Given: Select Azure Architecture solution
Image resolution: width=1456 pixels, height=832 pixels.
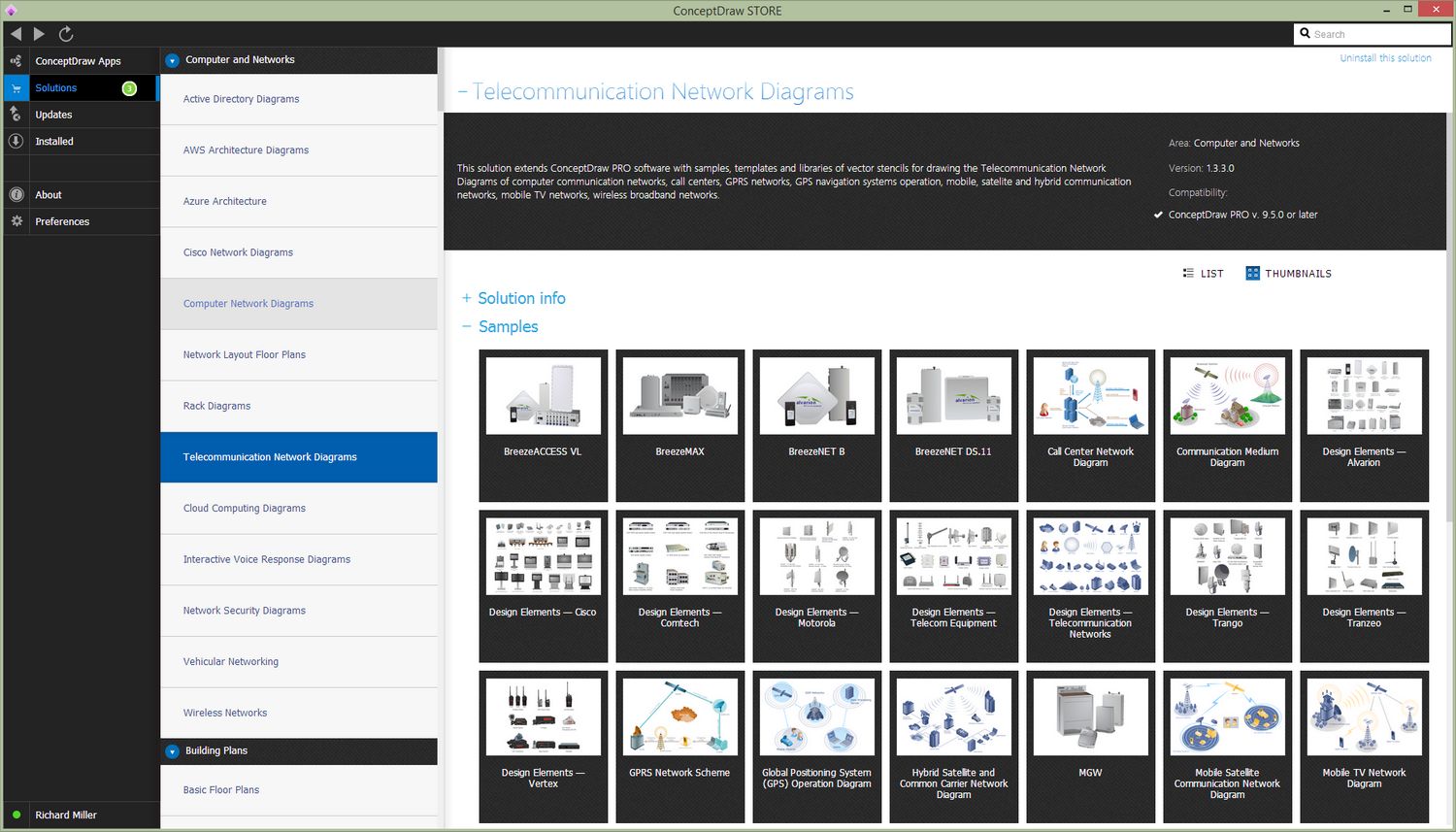Looking at the screenshot, I should tap(299, 201).
